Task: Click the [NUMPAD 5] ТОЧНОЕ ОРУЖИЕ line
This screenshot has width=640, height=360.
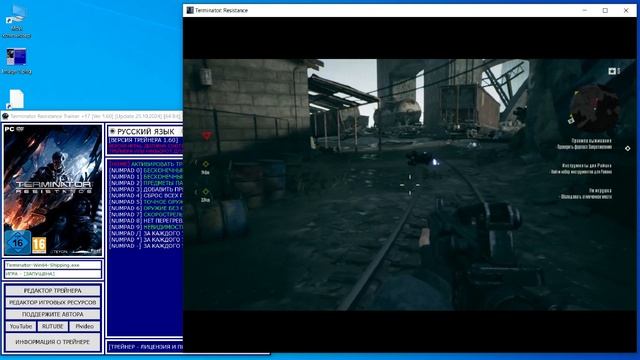Action: 146,202
